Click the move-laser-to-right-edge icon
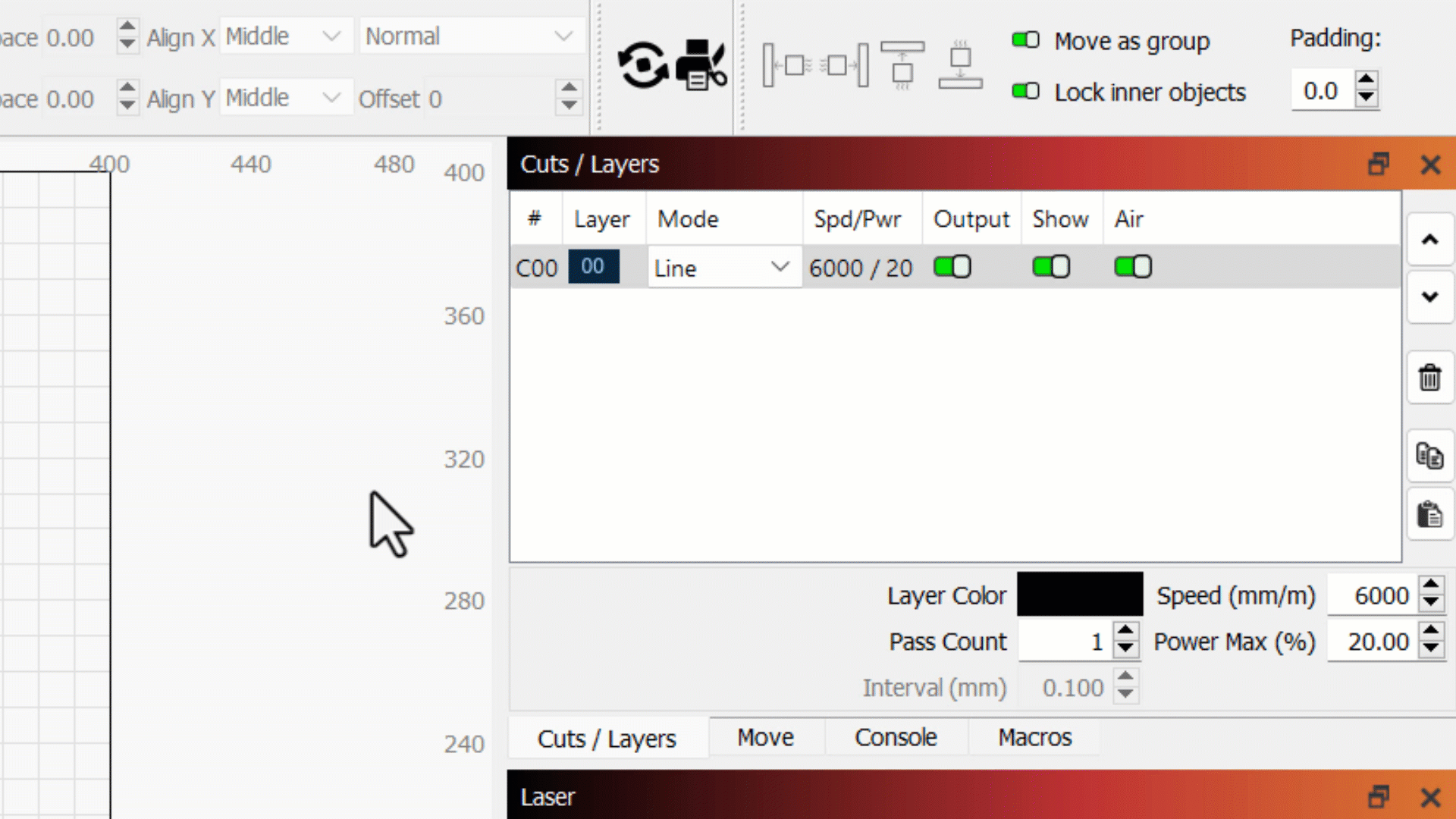Image resolution: width=1456 pixels, height=819 pixels. click(846, 65)
